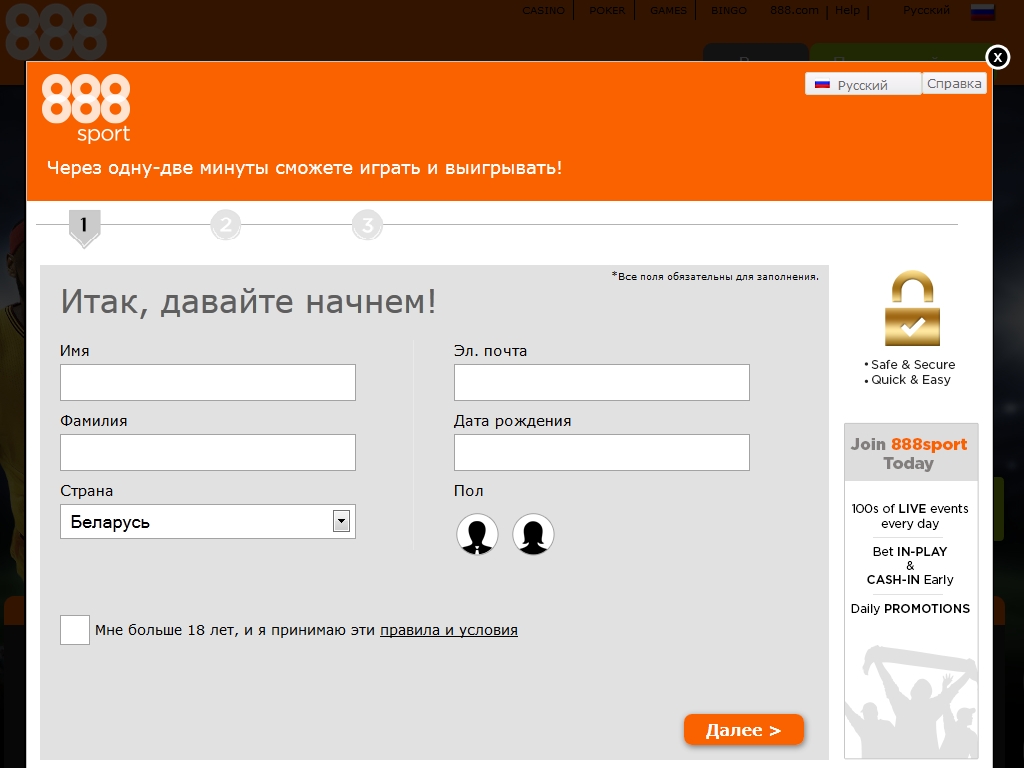Tick the over-18 terms acceptance checkbox
The image size is (1024, 768).
coord(75,630)
